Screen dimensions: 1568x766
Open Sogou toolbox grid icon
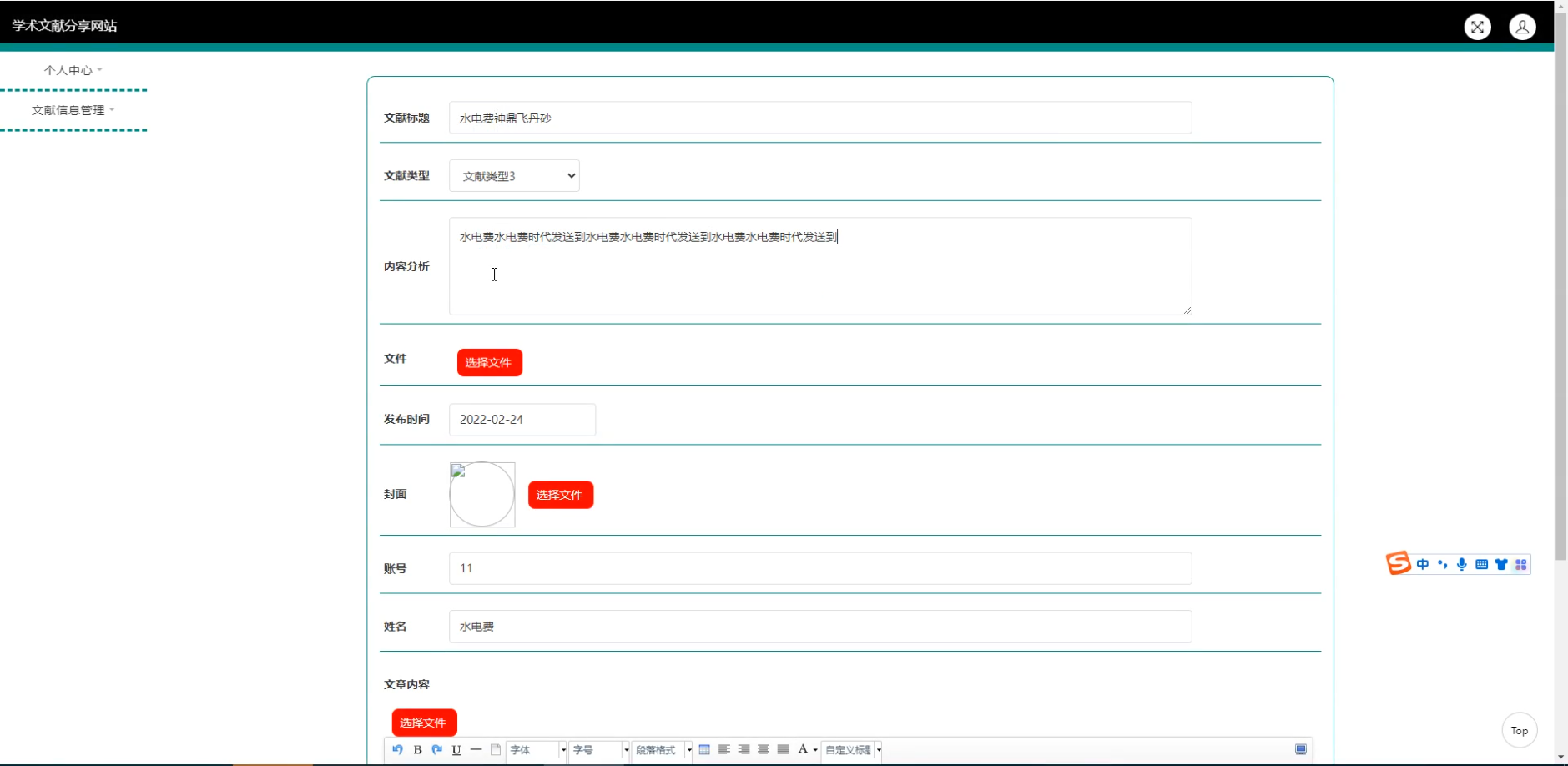click(1520, 564)
